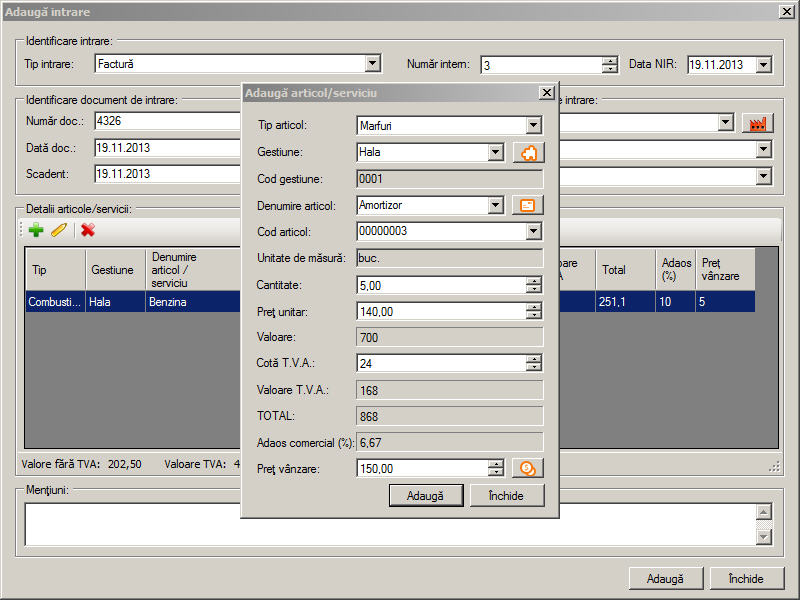Screen dimensions: 800x600
Task: Open the Data NIR date picker
Action: click(x=764, y=65)
